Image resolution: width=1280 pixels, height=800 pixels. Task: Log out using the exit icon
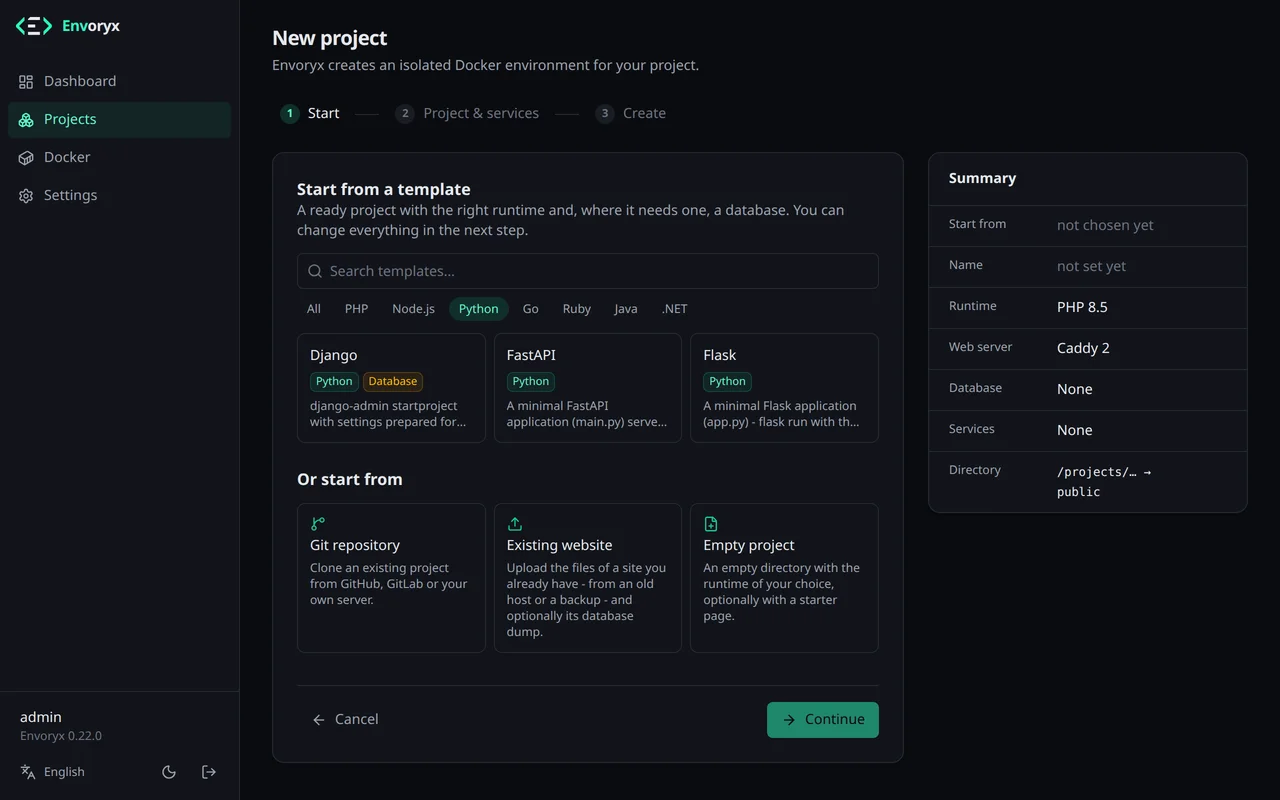[x=209, y=772]
